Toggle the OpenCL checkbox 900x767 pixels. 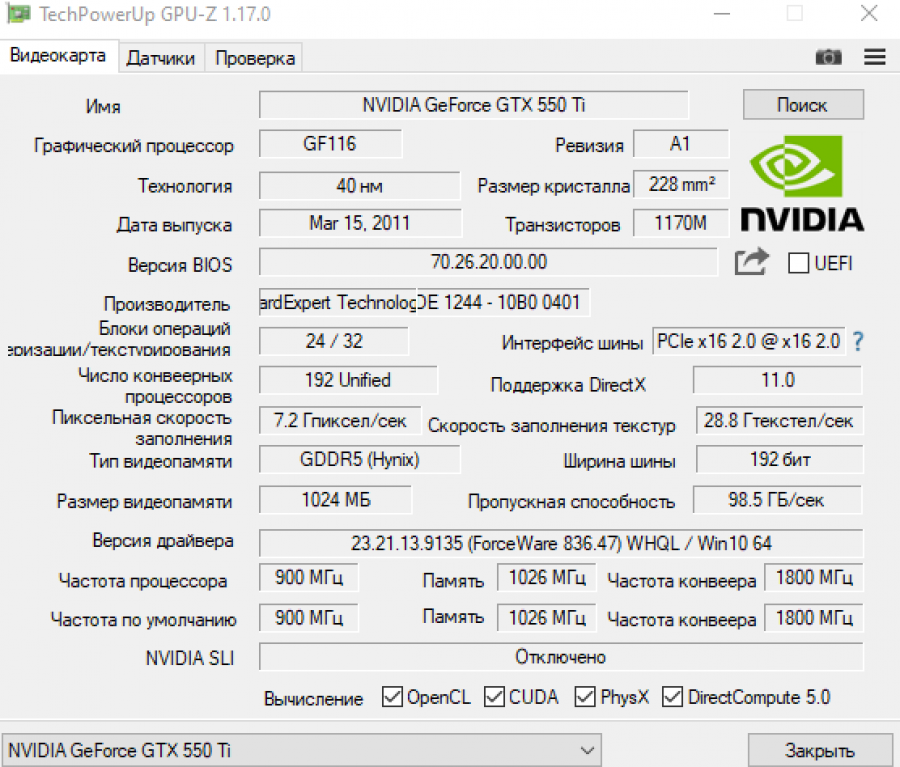point(392,697)
